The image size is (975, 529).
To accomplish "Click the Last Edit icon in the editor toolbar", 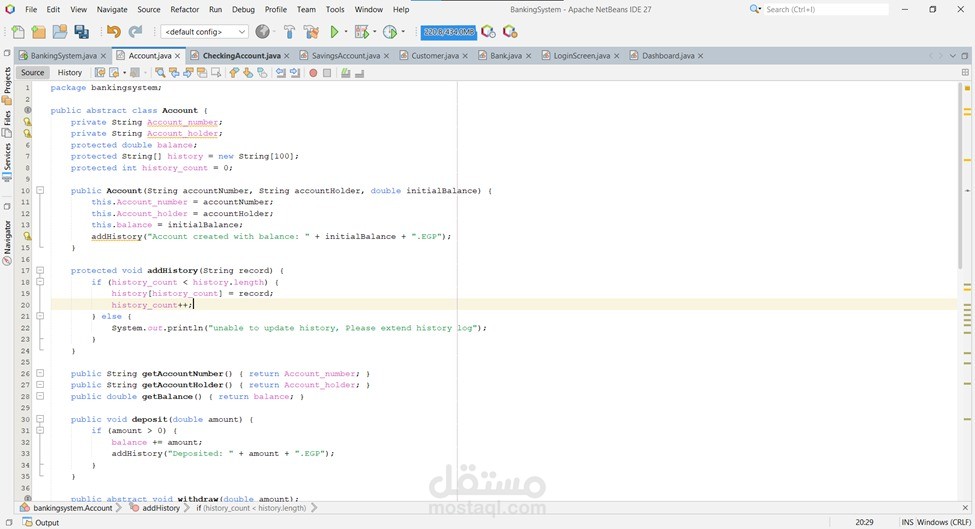I will coord(99,73).
